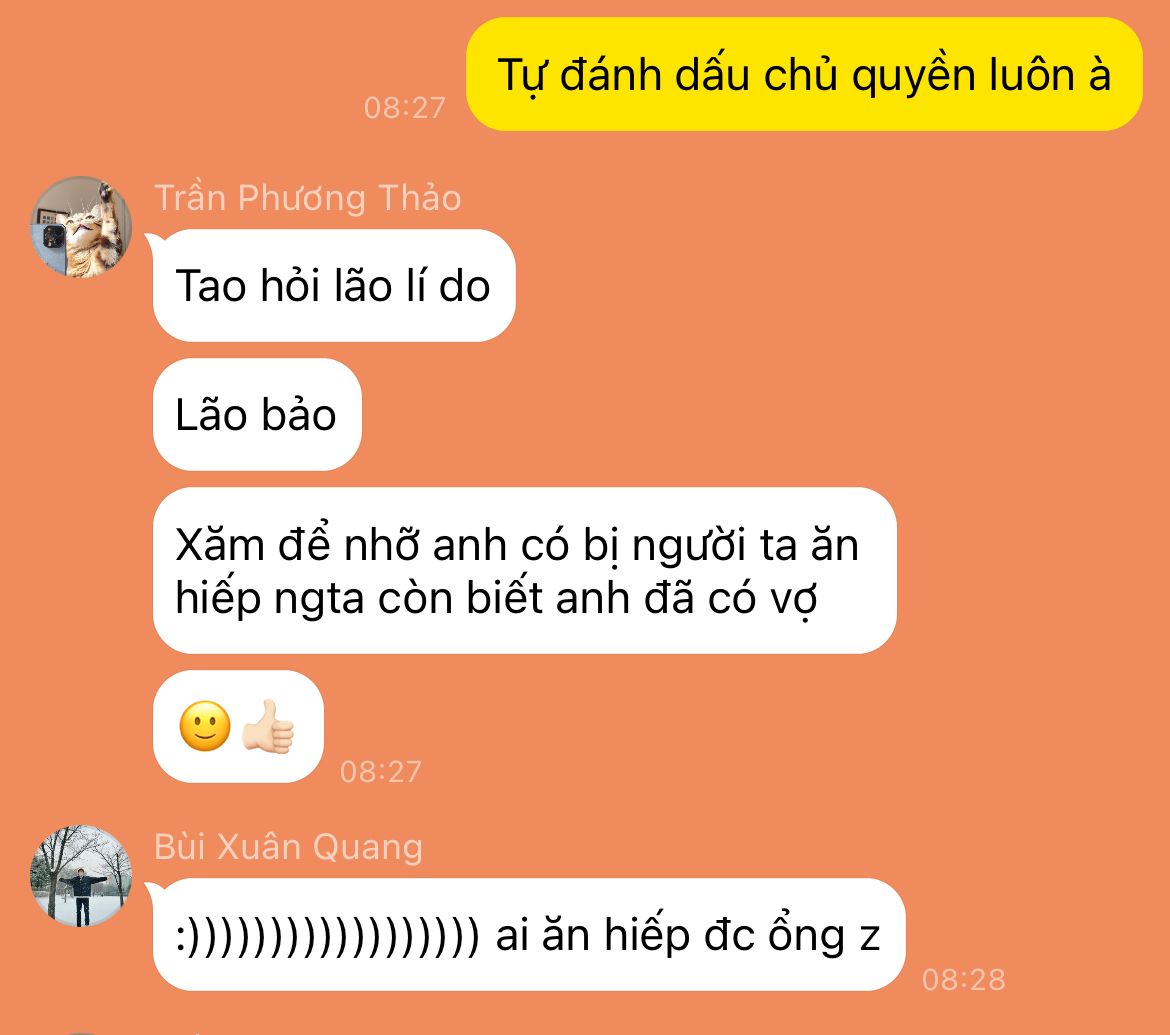Tap the 'ai ăn hiếp đc ổng z' message
Screen dimensions: 1170x1035
529,934
